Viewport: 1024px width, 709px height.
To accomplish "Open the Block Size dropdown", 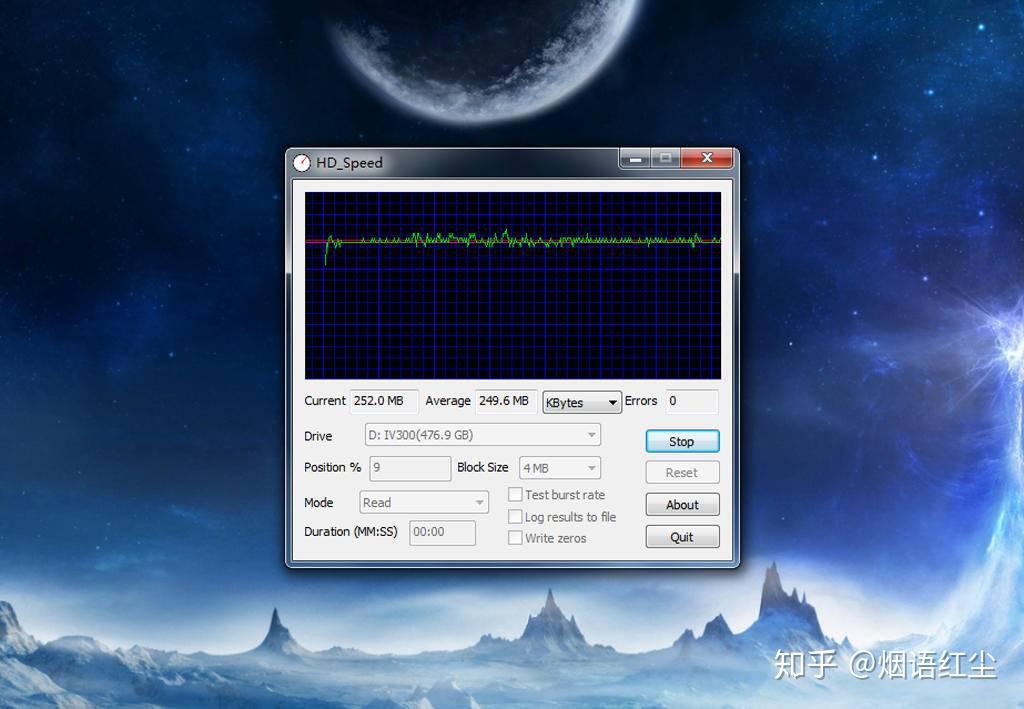I will pos(560,468).
